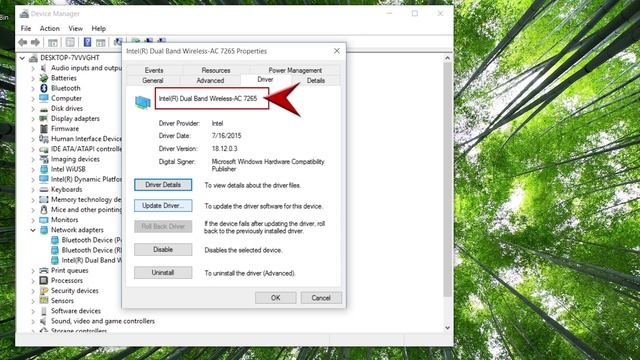Click the Software devices icon

coord(44,311)
